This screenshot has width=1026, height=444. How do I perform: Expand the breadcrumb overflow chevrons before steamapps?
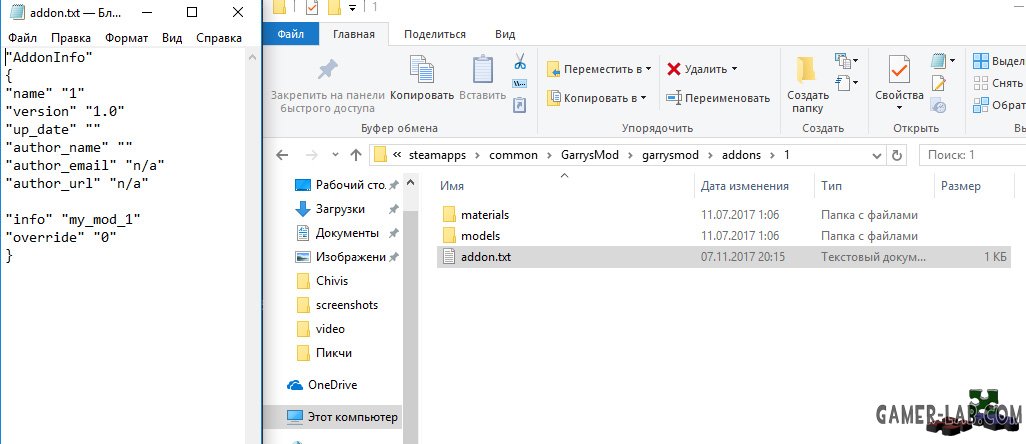tap(397, 156)
